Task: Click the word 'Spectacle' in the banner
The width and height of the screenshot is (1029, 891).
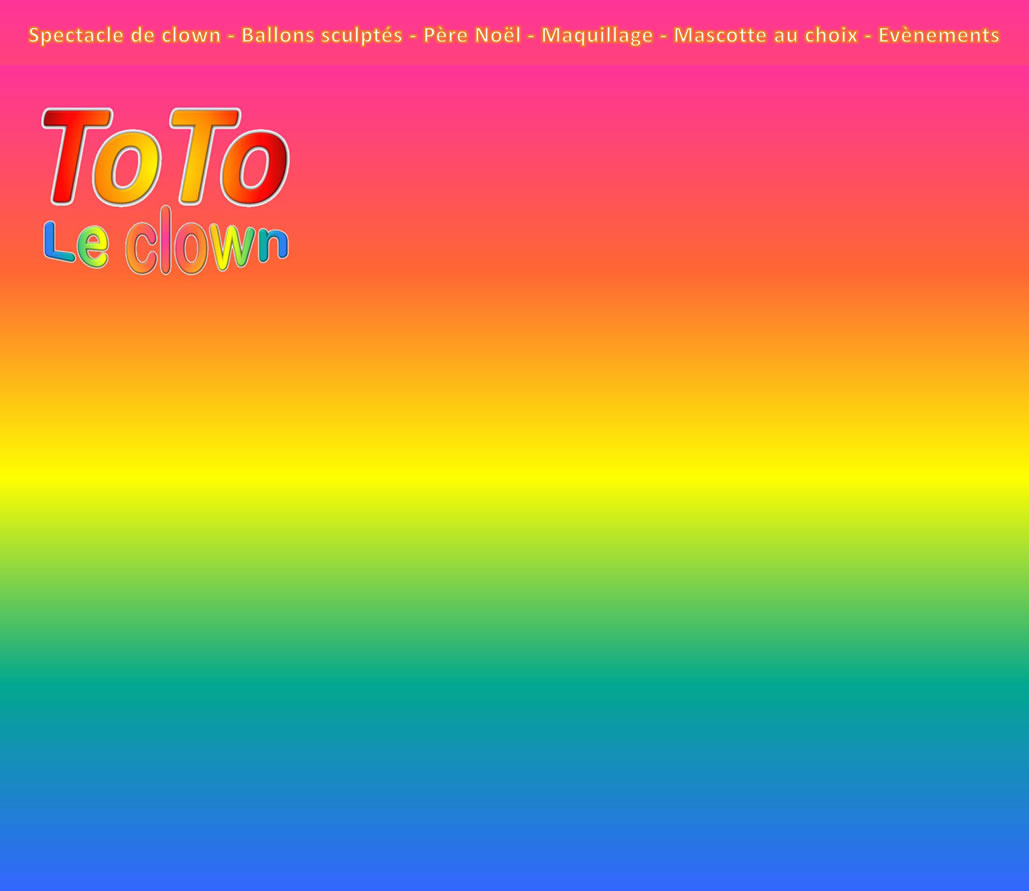Action: click(71, 36)
